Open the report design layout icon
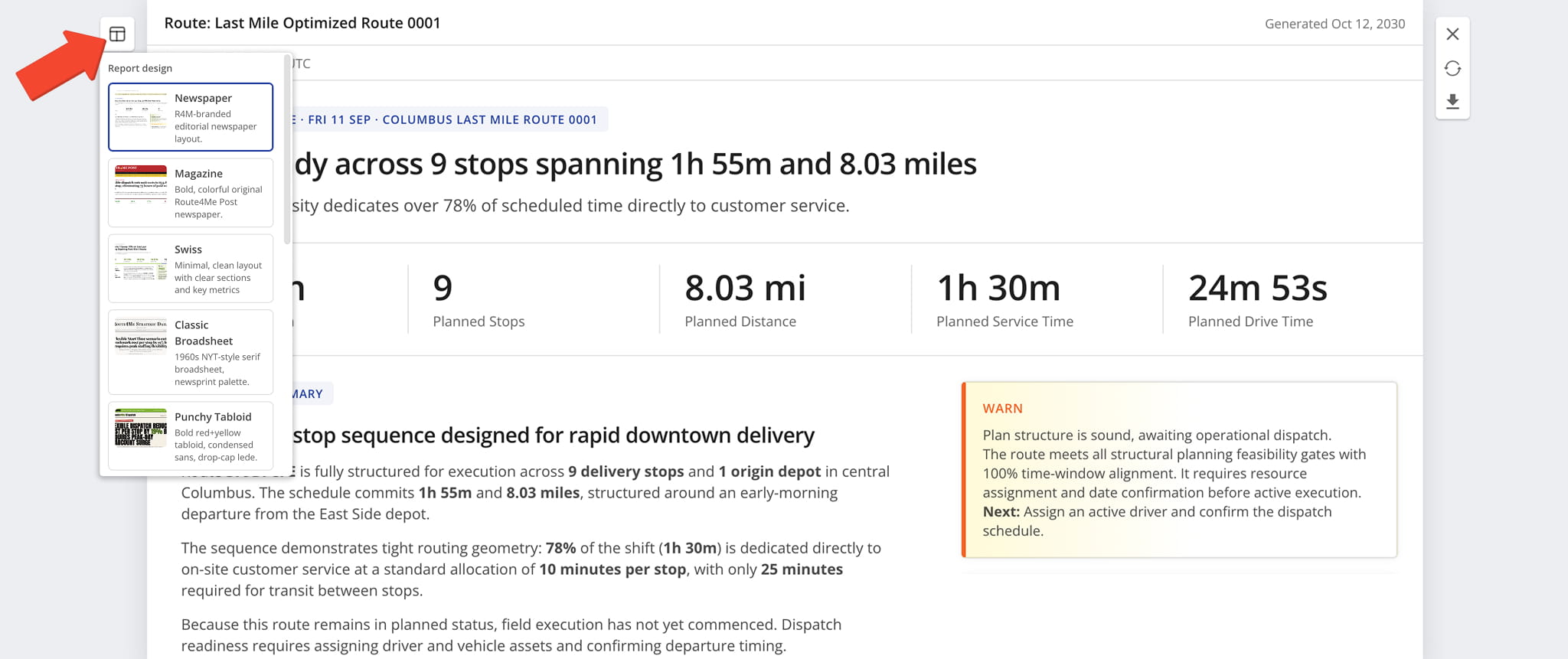 117,34
